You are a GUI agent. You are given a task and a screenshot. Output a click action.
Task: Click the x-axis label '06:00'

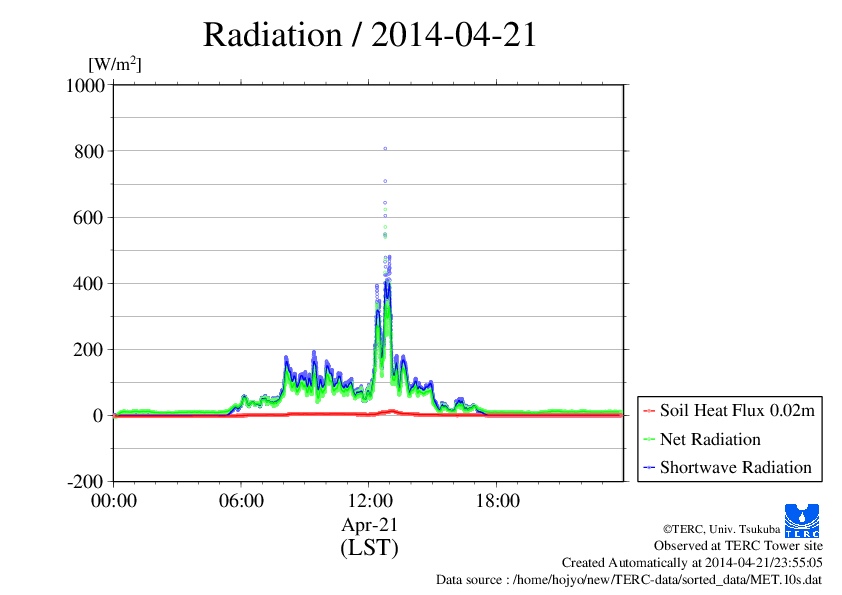[x=241, y=500]
